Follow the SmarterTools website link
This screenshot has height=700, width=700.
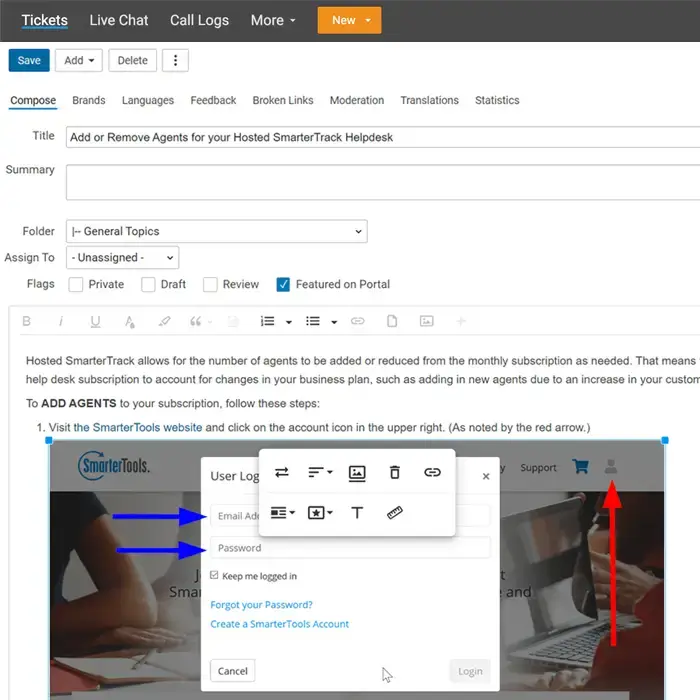(138, 428)
